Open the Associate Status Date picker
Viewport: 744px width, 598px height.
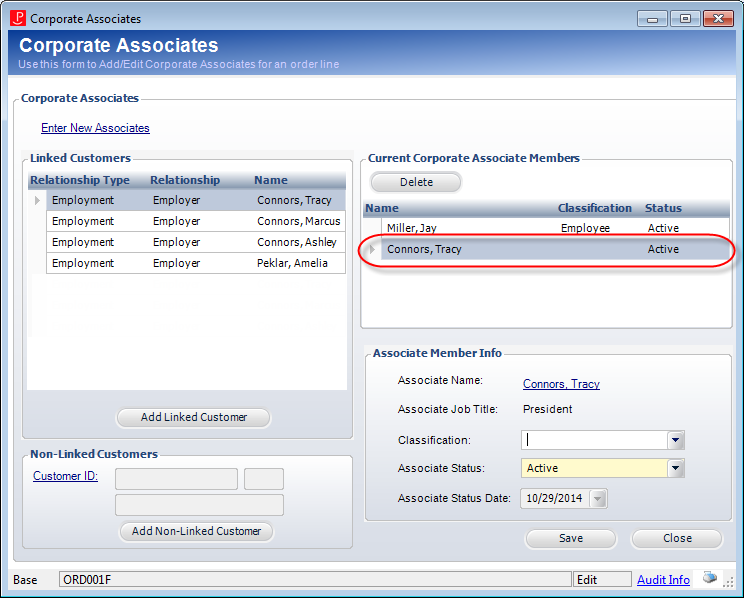(598, 498)
